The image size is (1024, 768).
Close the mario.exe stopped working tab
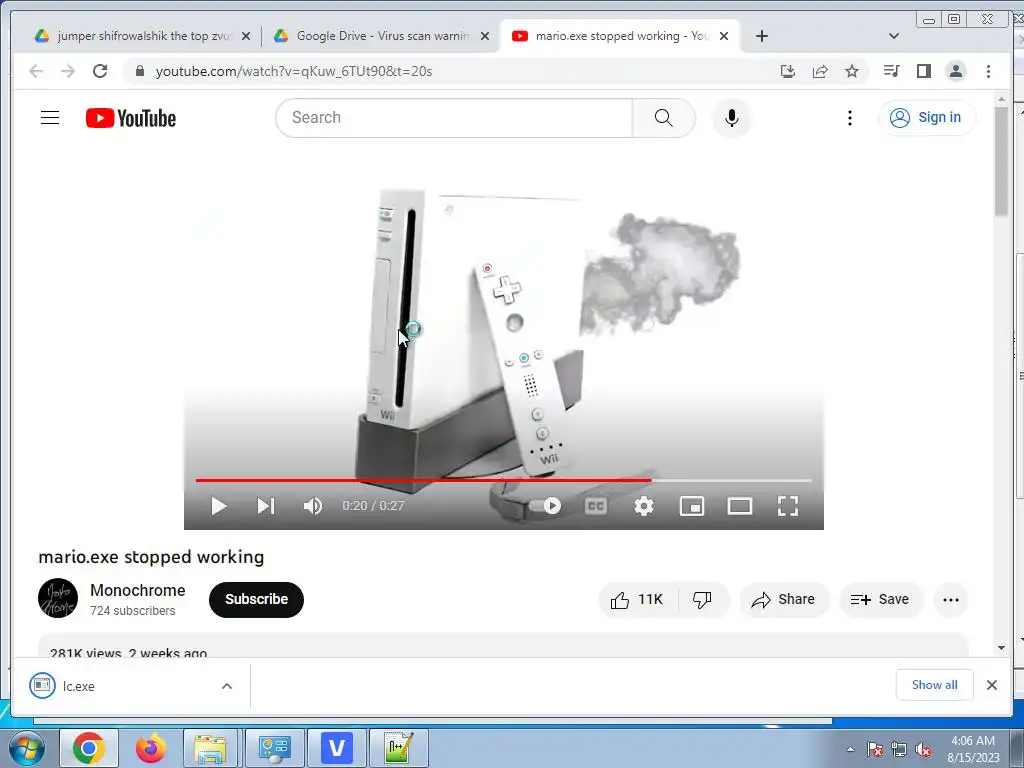724,36
